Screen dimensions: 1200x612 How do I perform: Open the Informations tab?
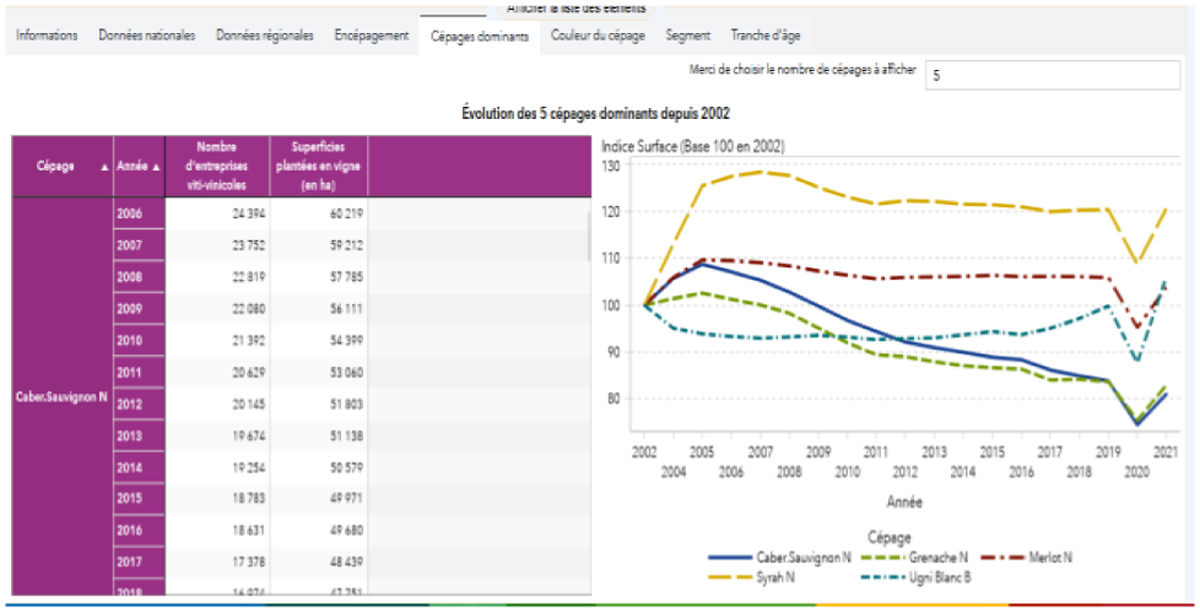[x=47, y=35]
